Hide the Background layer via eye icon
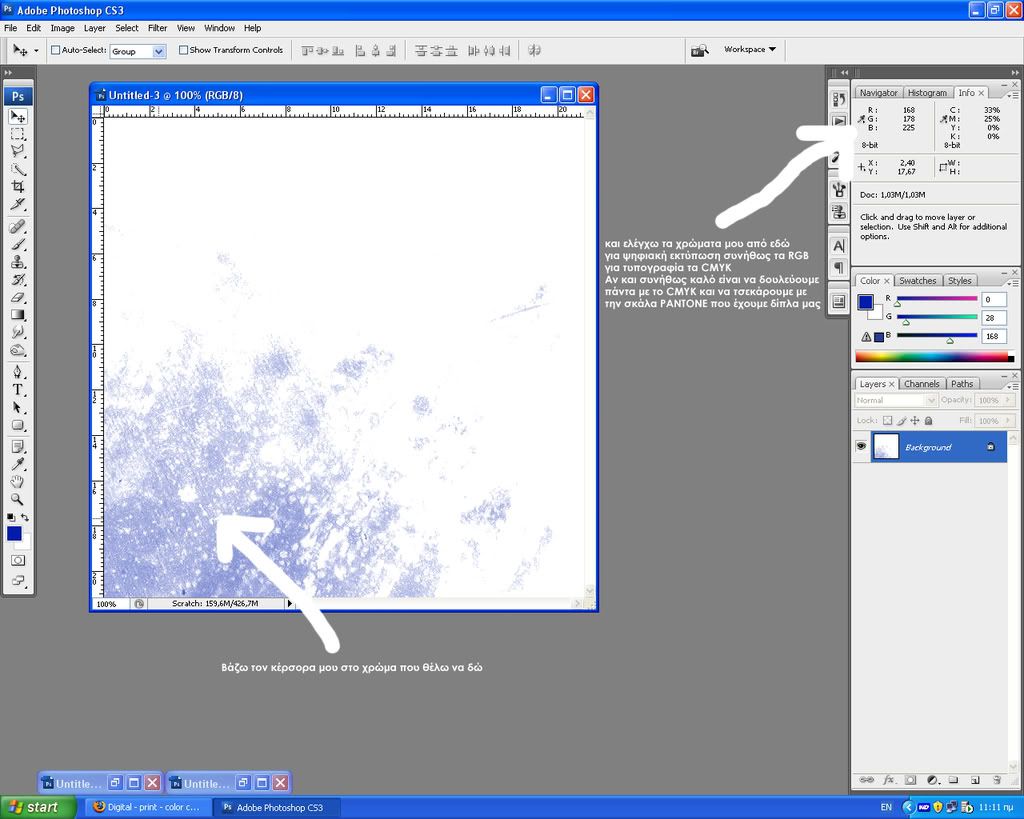The image size is (1024, 819). [861, 447]
